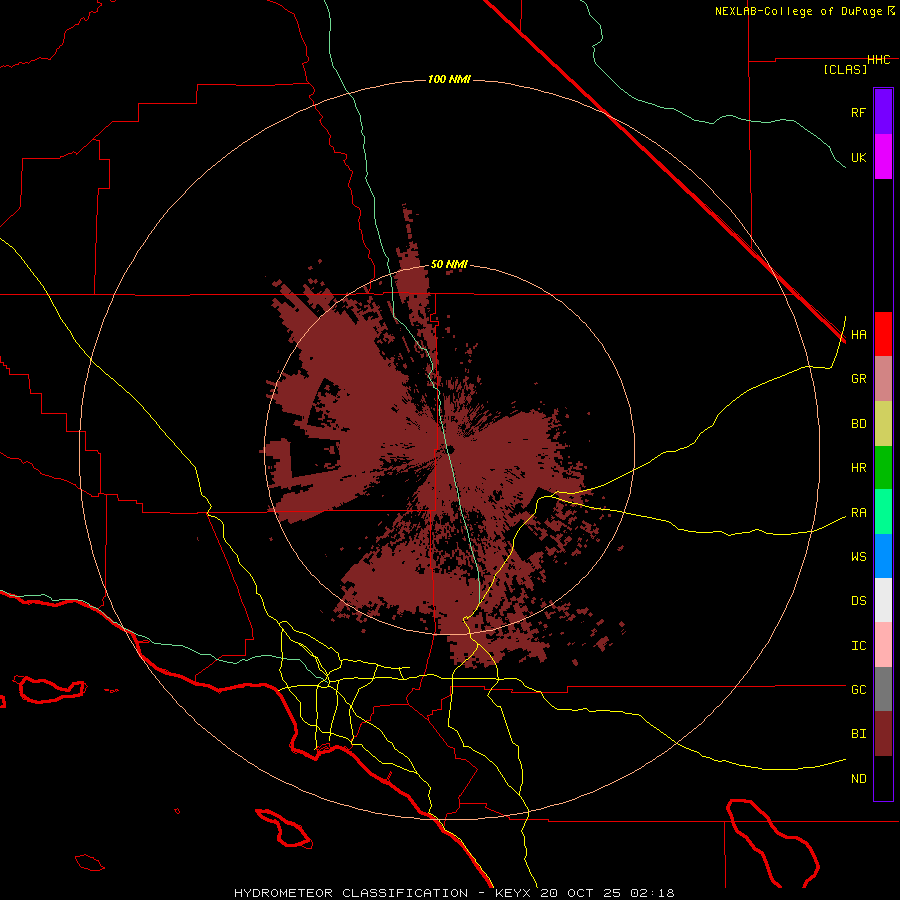This screenshot has height=900, width=900.
Task: Click the WS legend label
Action: tap(858, 557)
